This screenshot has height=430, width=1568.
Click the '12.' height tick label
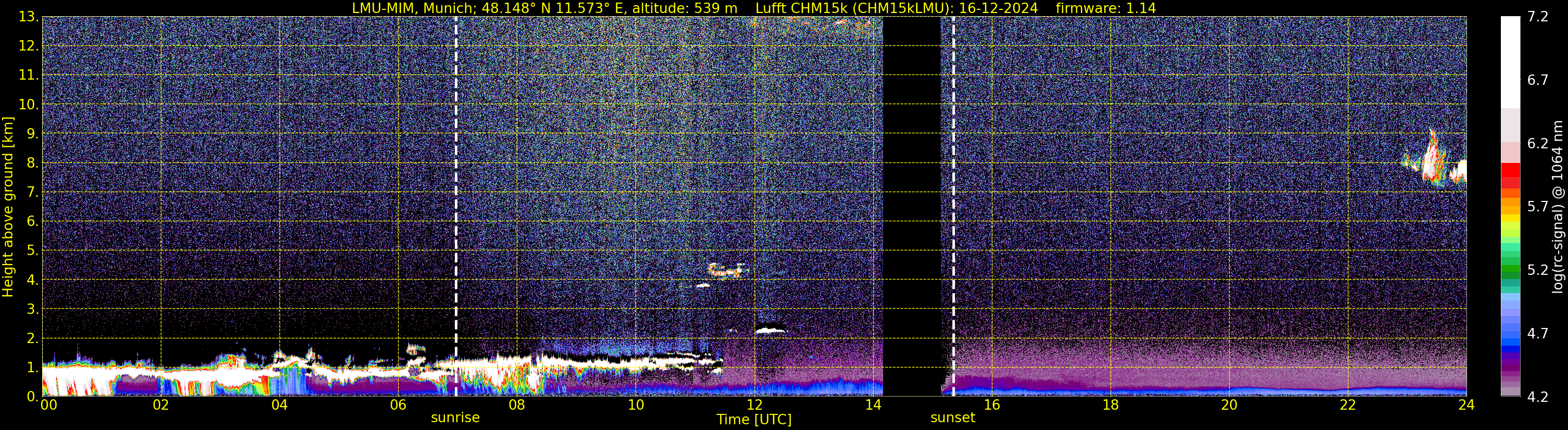(29, 46)
